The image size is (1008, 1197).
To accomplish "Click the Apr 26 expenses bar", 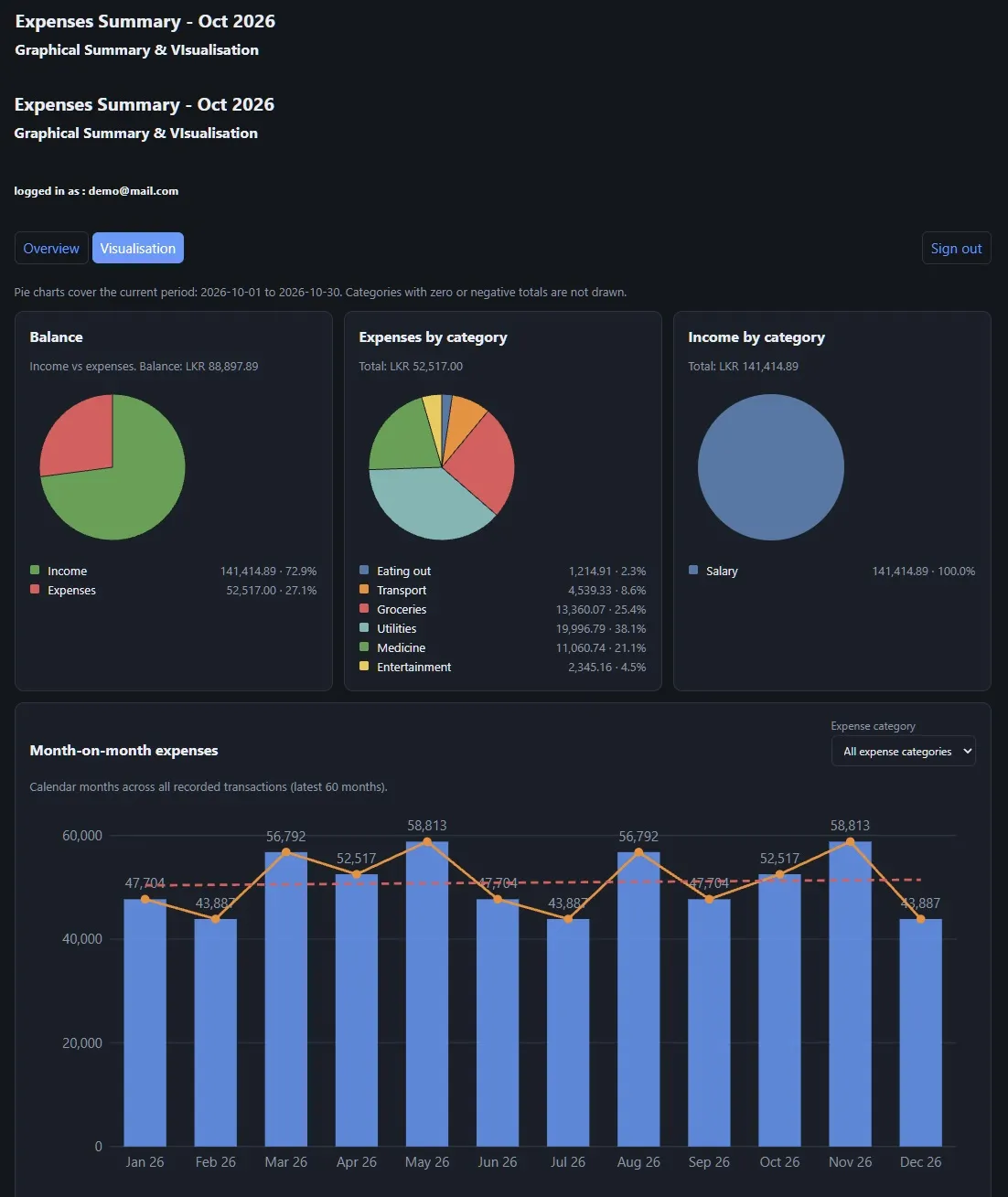I will tap(356, 1010).
